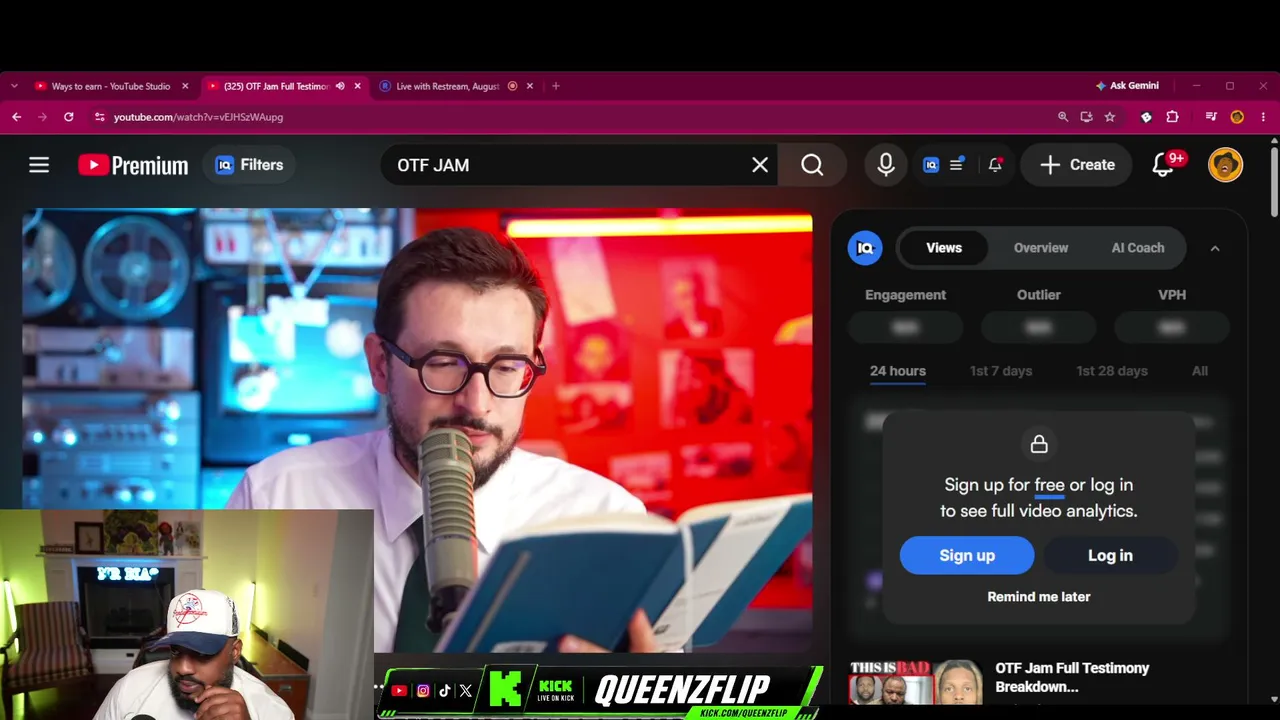
Task: Mute the OTF Jam tab audio icon
Action: (x=340, y=86)
